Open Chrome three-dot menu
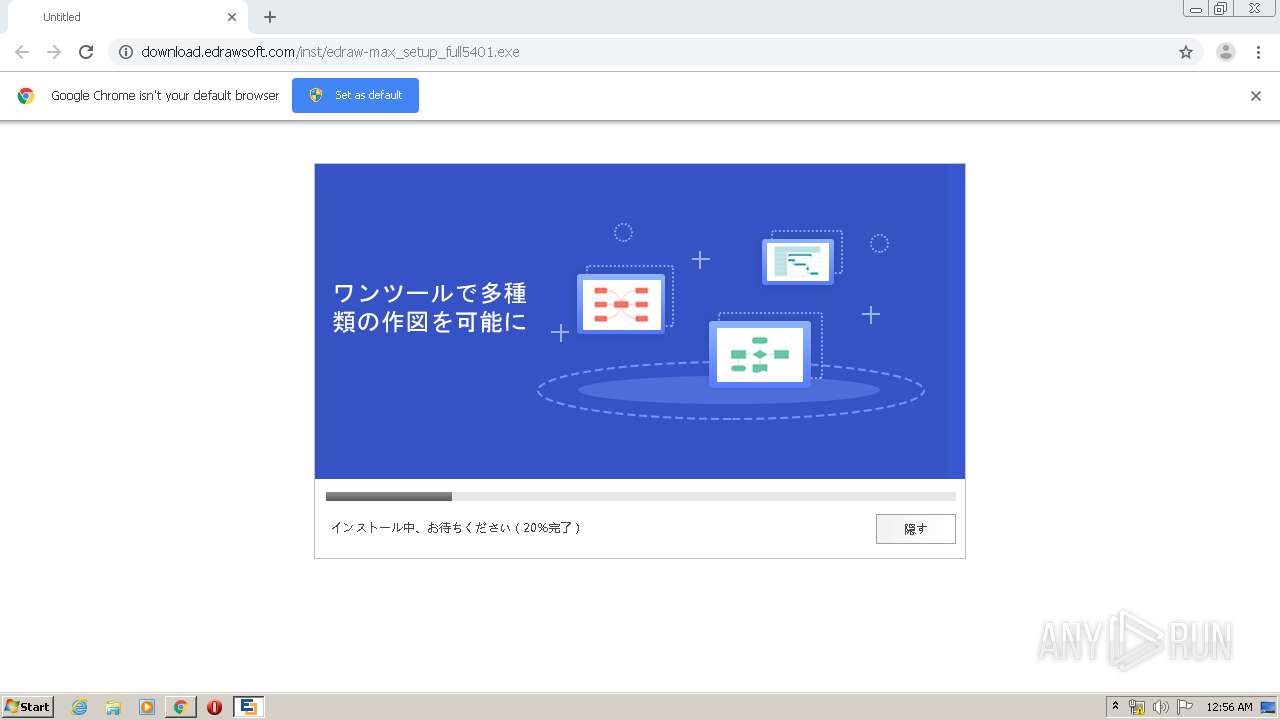Screen dimensions: 1280x720 (x=1259, y=52)
